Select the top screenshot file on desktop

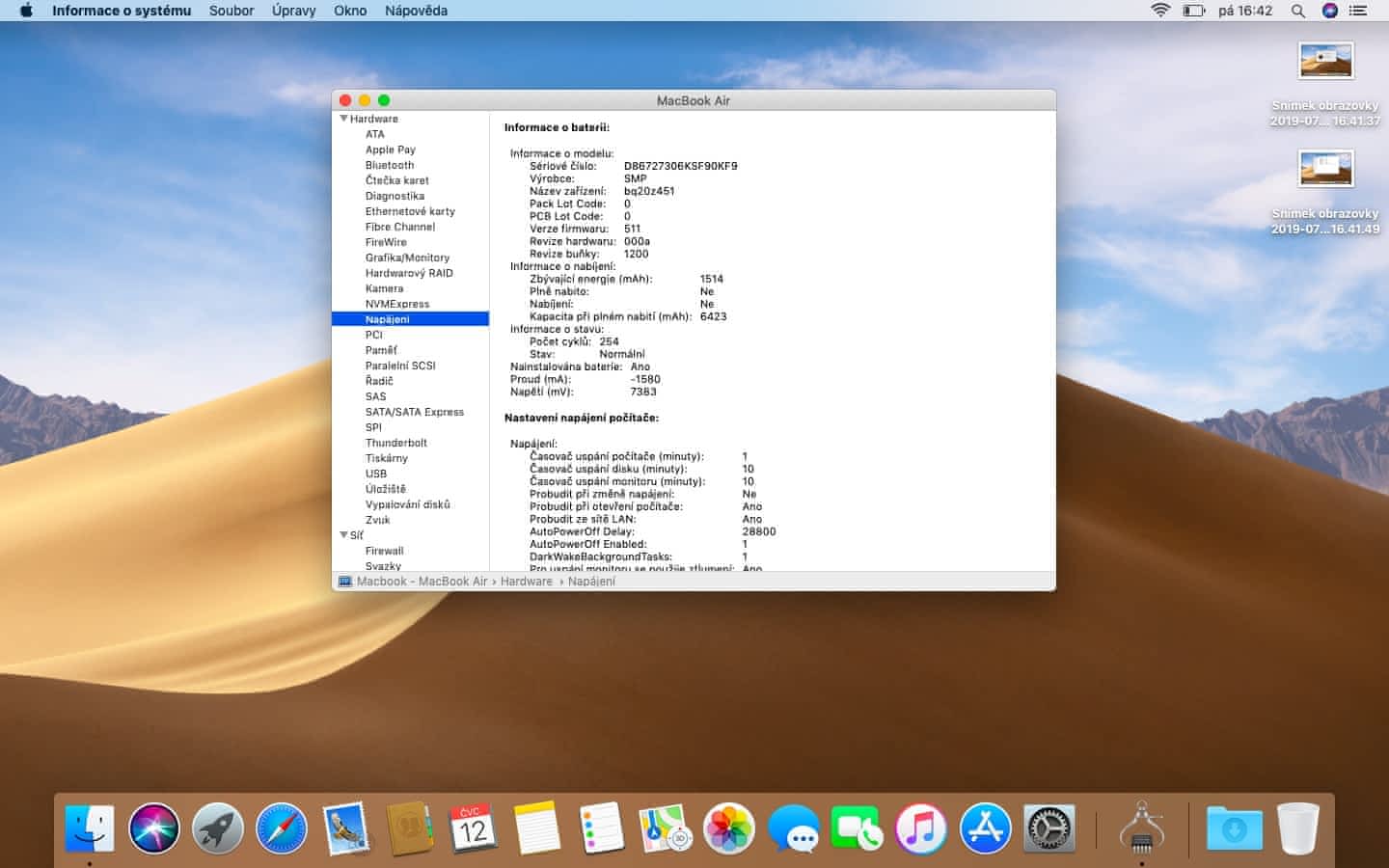pos(1325,62)
